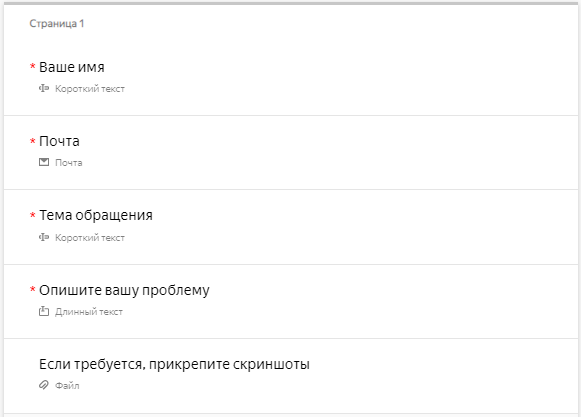Click the long text icon under Опишите вашу проблему
The height and width of the screenshot is (417, 581).
click(44, 311)
